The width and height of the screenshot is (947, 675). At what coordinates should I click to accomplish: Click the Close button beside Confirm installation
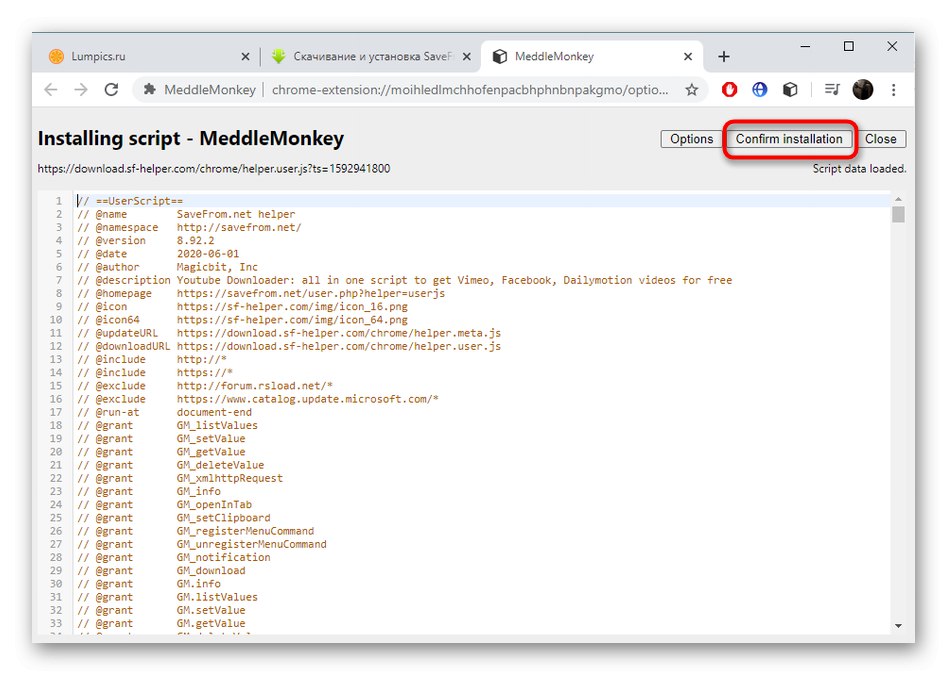click(881, 139)
